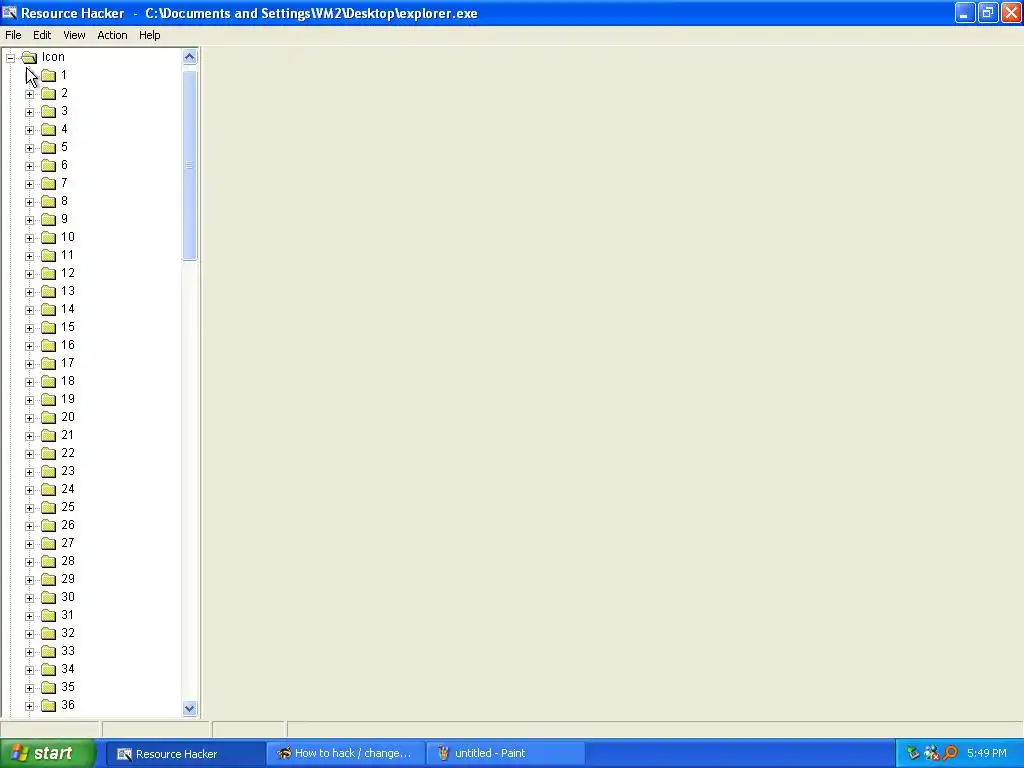Click the tree scrollbar thumb
The image size is (1024, 768).
(x=189, y=165)
